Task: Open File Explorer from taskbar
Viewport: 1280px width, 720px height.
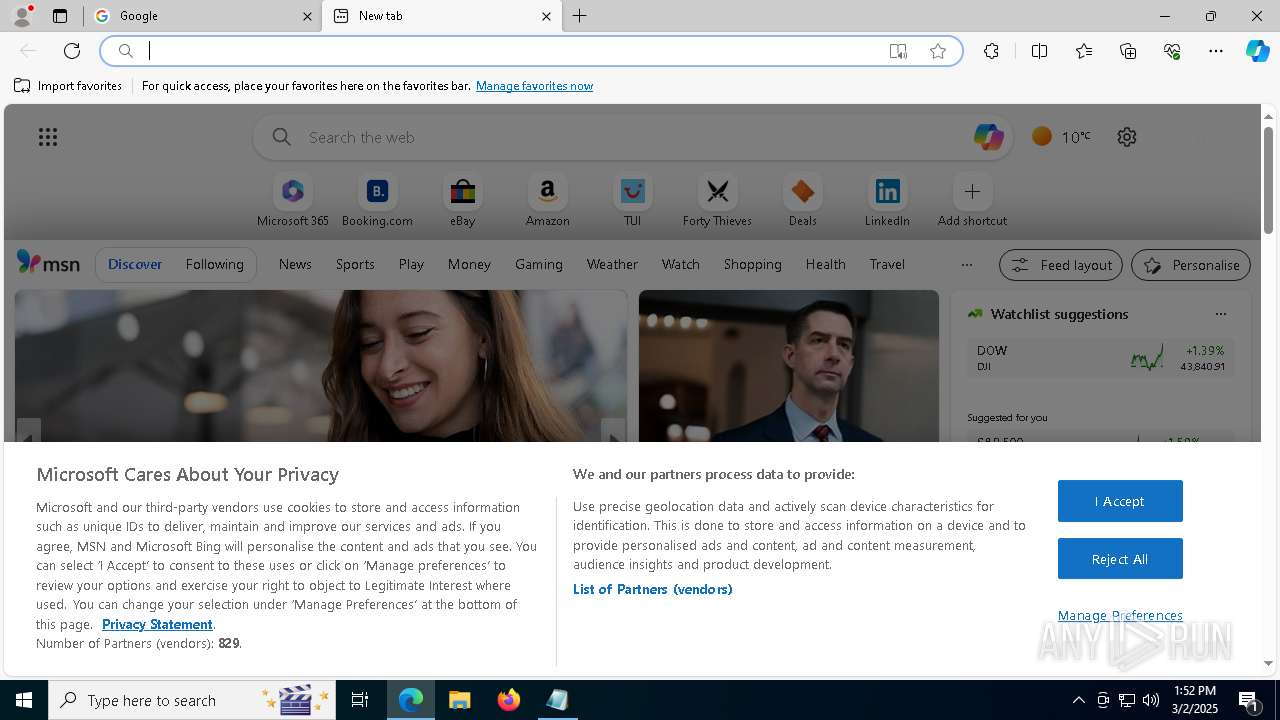Action: (460, 700)
